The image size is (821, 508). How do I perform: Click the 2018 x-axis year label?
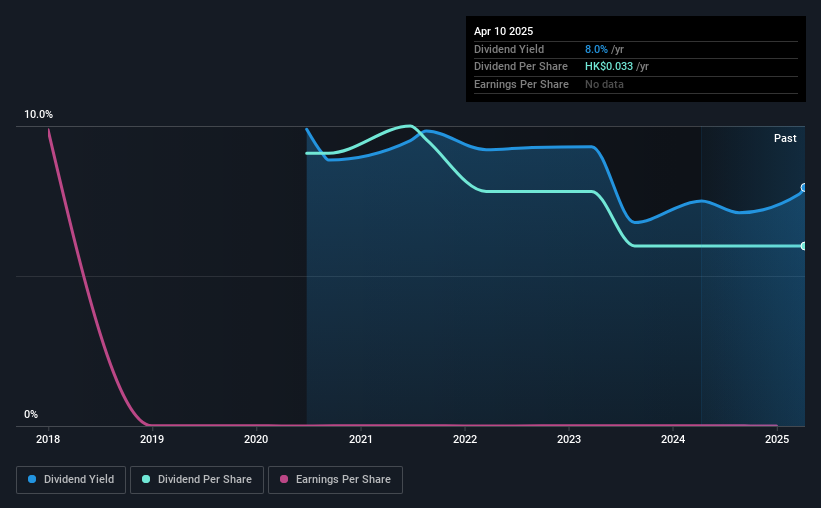click(48, 439)
